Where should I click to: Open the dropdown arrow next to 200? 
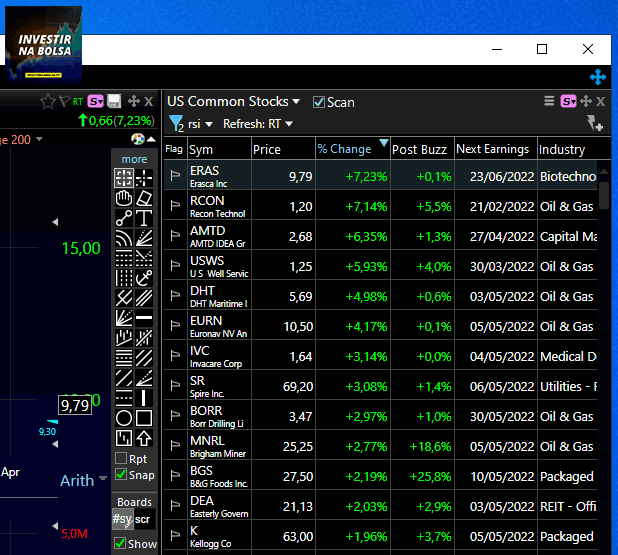tap(39, 139)
